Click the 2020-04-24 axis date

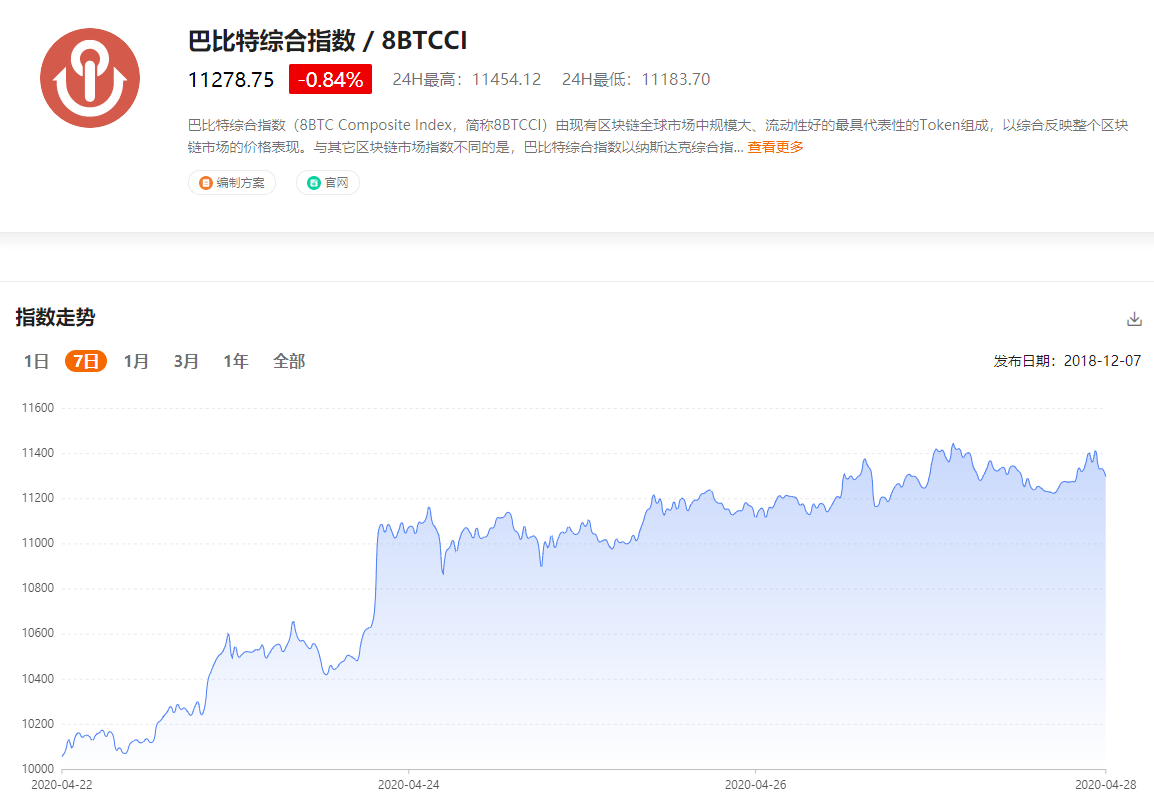408,785
